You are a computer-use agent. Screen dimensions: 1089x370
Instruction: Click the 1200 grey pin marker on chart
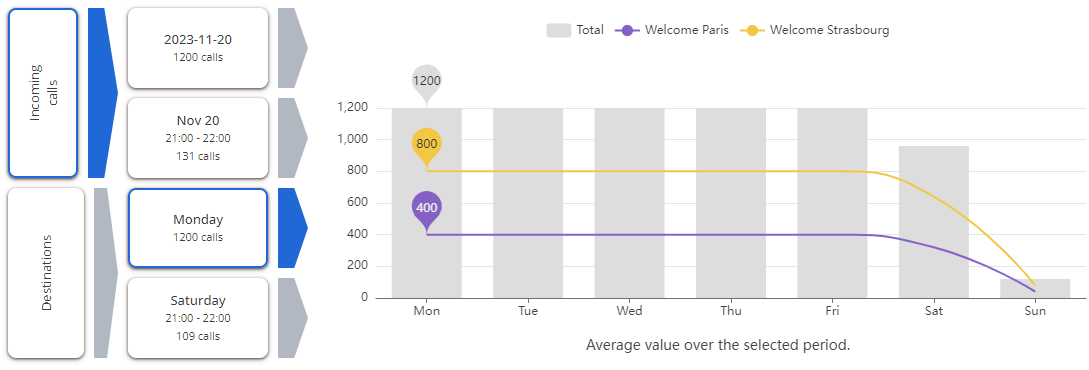[426, 84]
